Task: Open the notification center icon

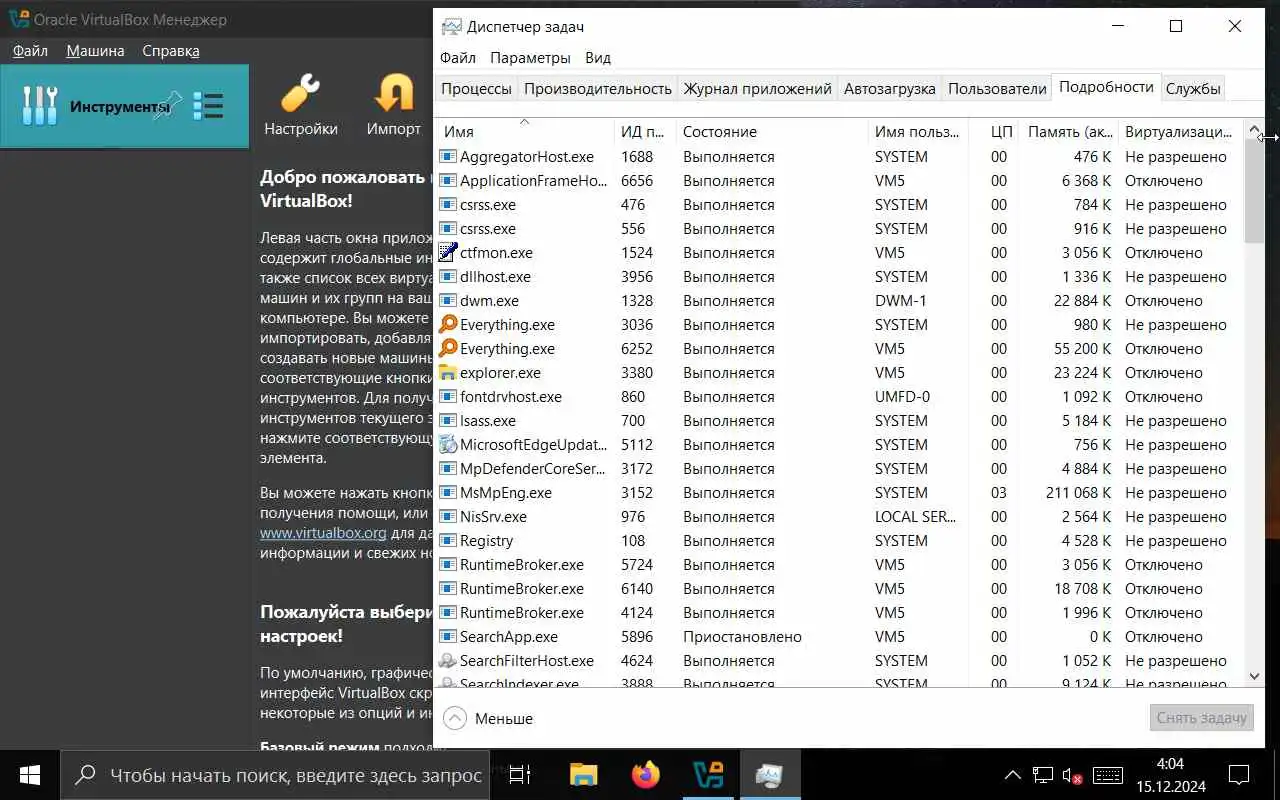Action: tap(1239, 775)
